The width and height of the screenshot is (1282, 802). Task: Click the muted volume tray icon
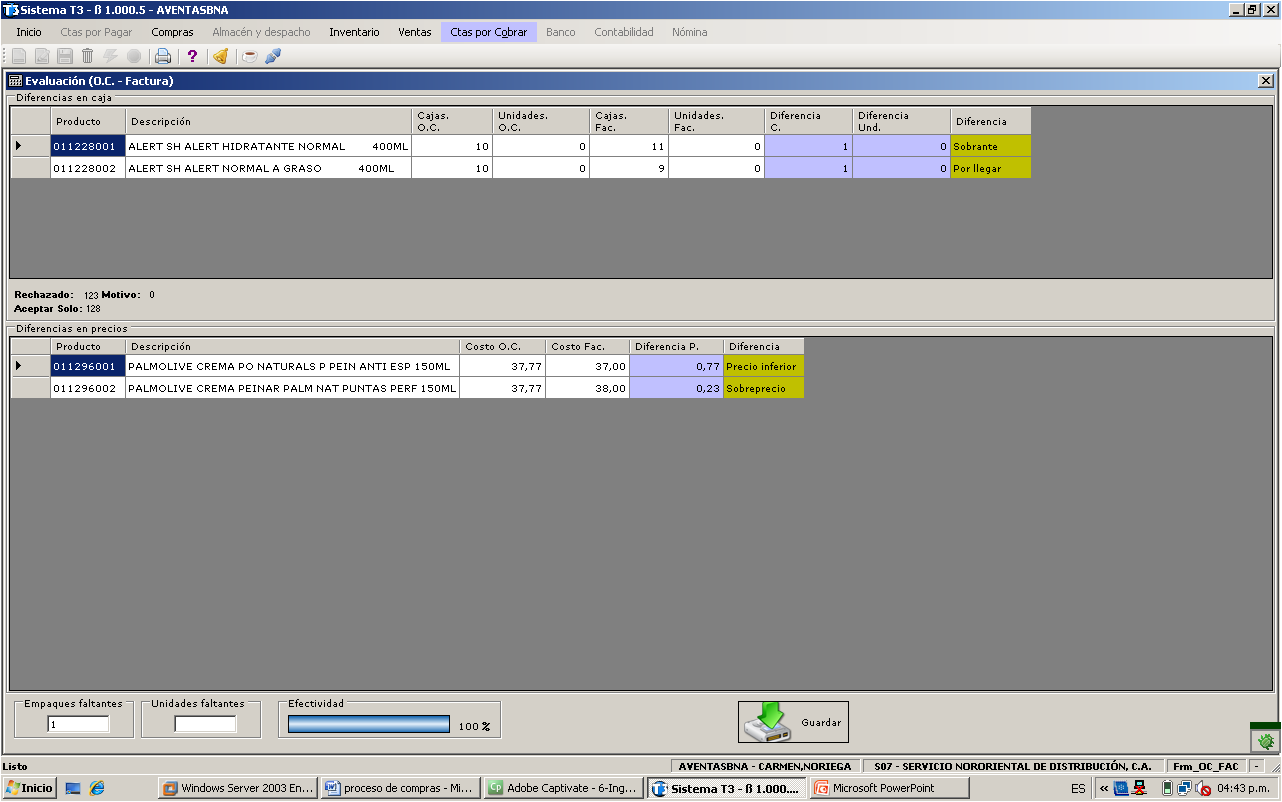pos(1204,788)
